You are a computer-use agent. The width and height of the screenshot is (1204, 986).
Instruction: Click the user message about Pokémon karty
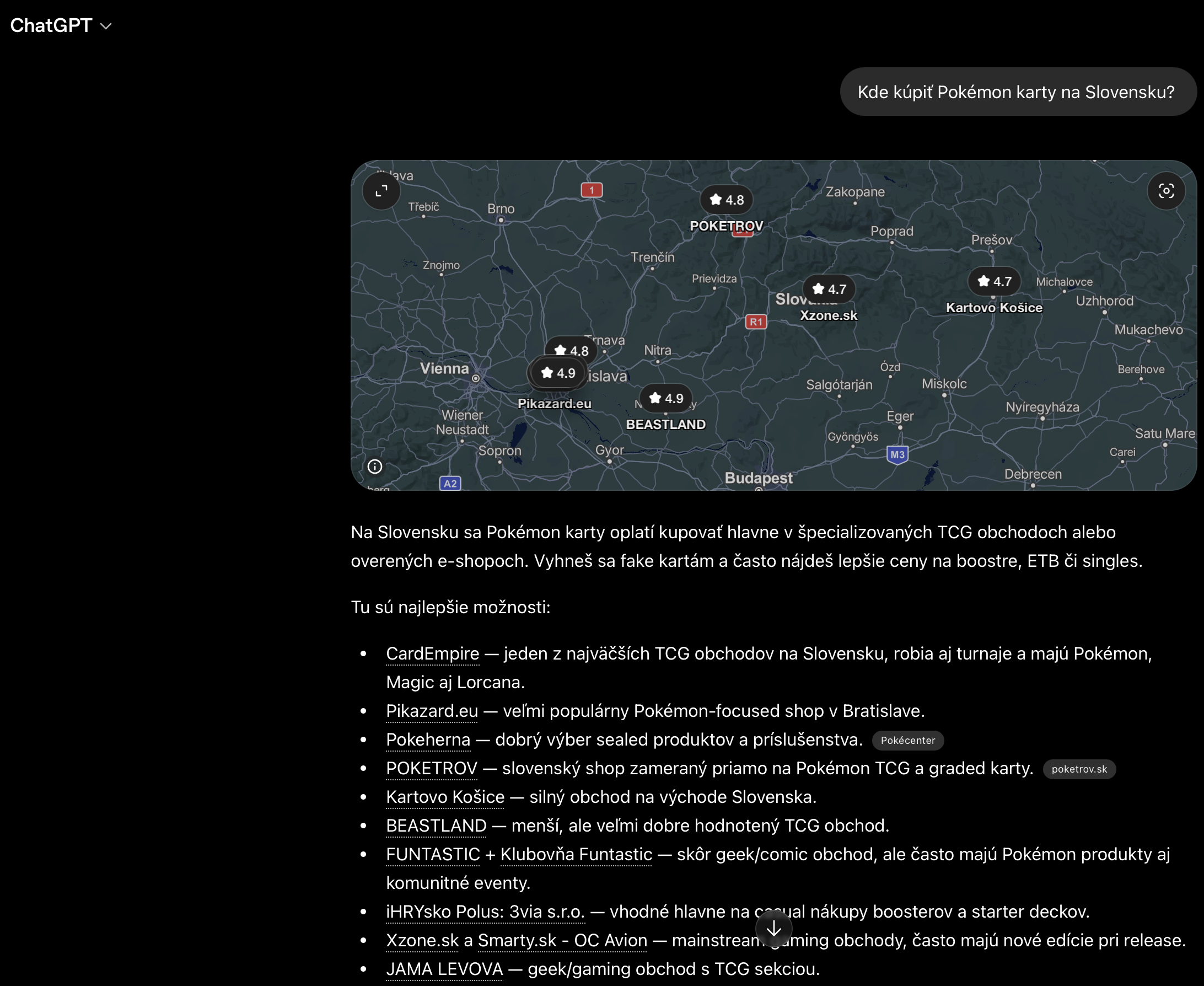[1018, 92]
